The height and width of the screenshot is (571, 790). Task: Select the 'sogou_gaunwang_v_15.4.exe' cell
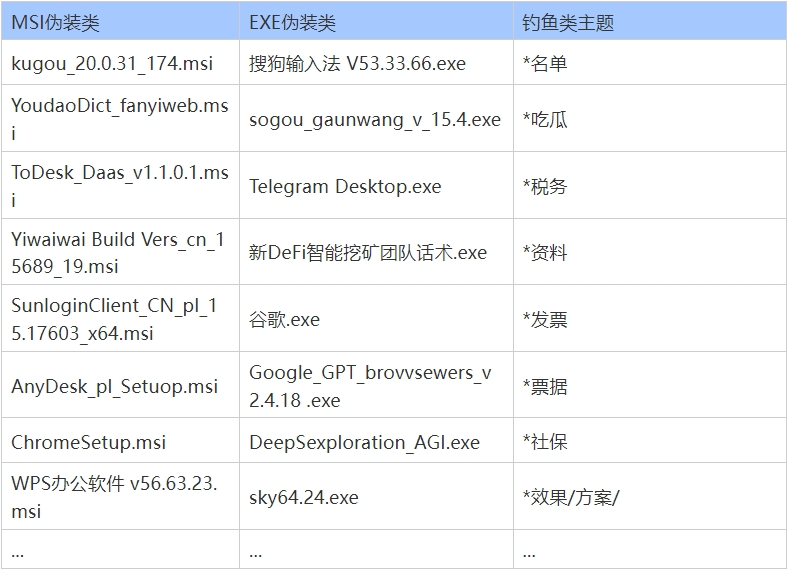tap(376, 118)
